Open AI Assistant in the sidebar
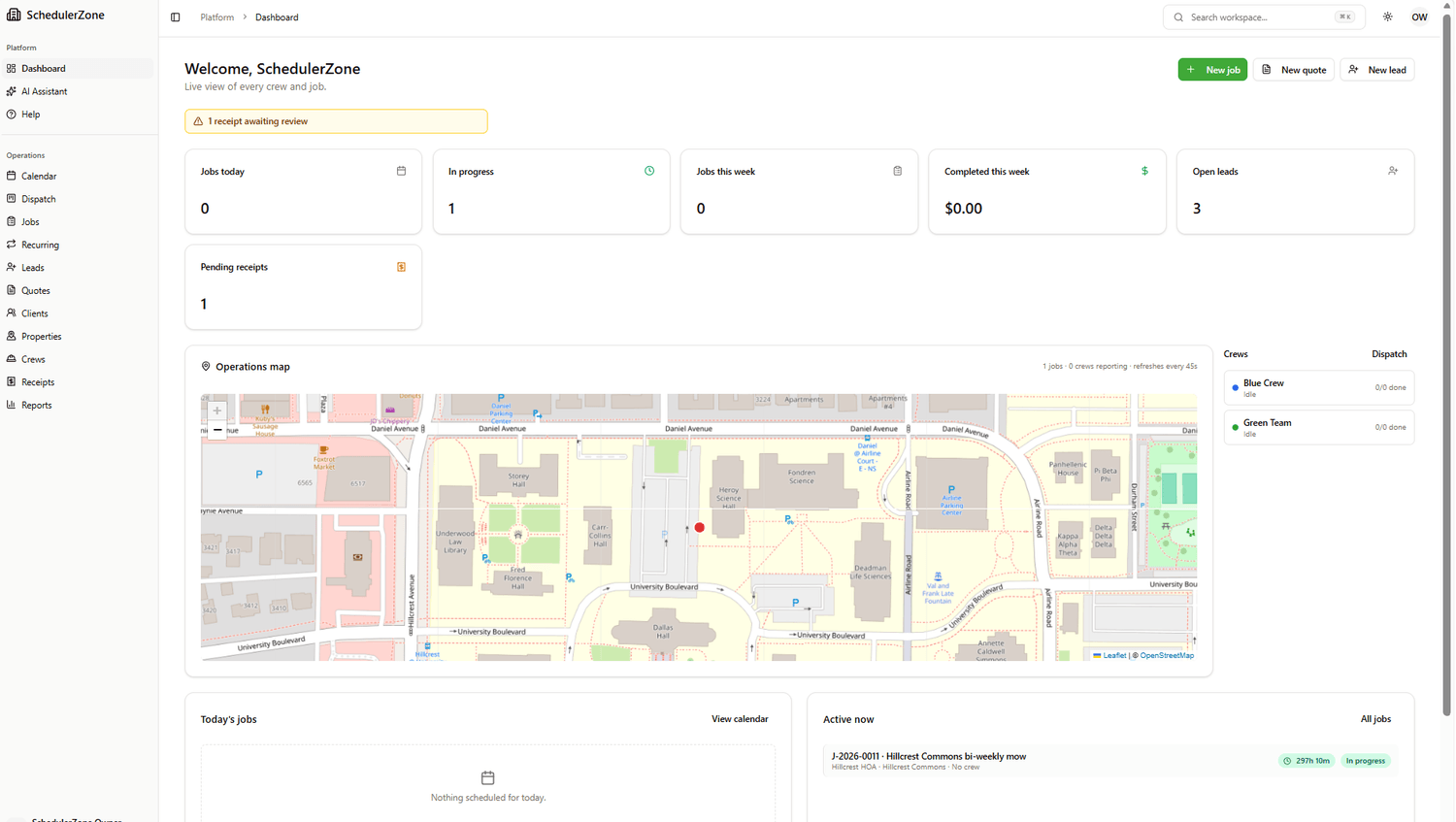Screen dimensions: 1456x822 79,91
